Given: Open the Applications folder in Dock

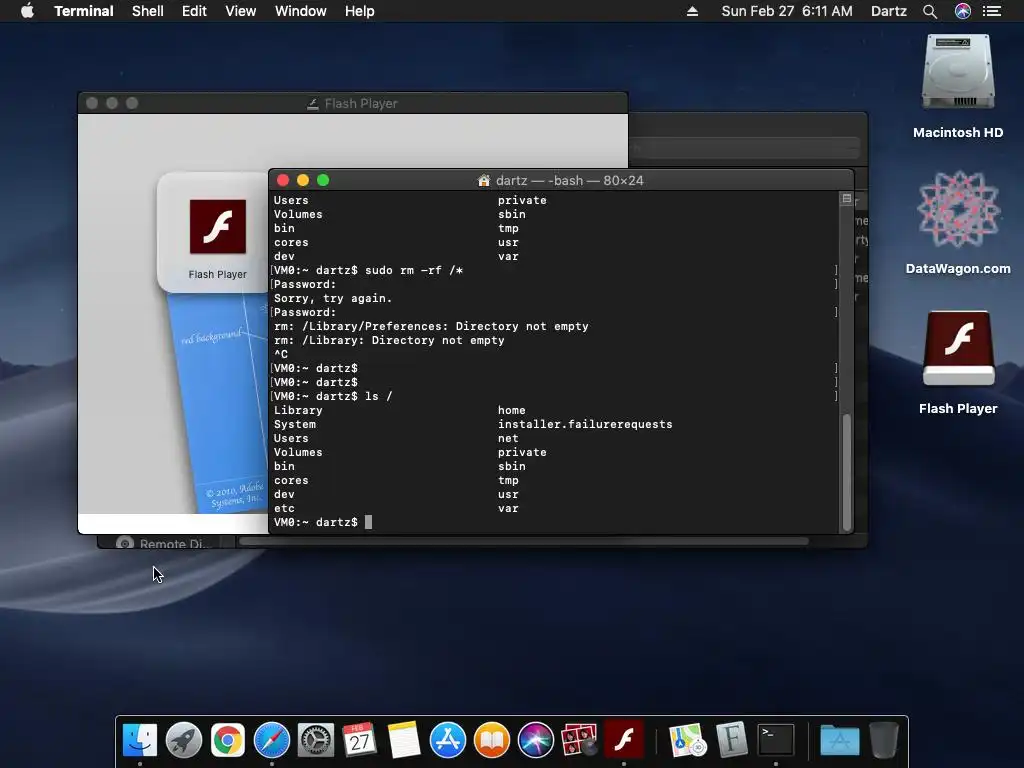Looking at the screenshot, I should (840, 740).
